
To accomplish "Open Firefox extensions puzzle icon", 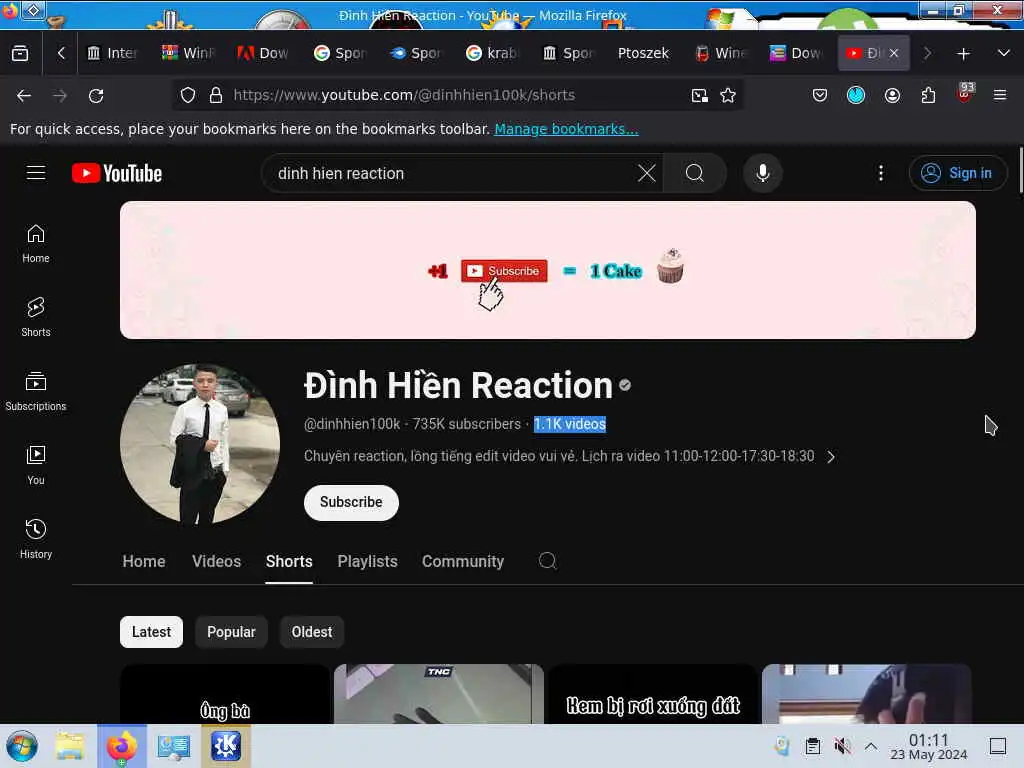I will pos(928,96).
